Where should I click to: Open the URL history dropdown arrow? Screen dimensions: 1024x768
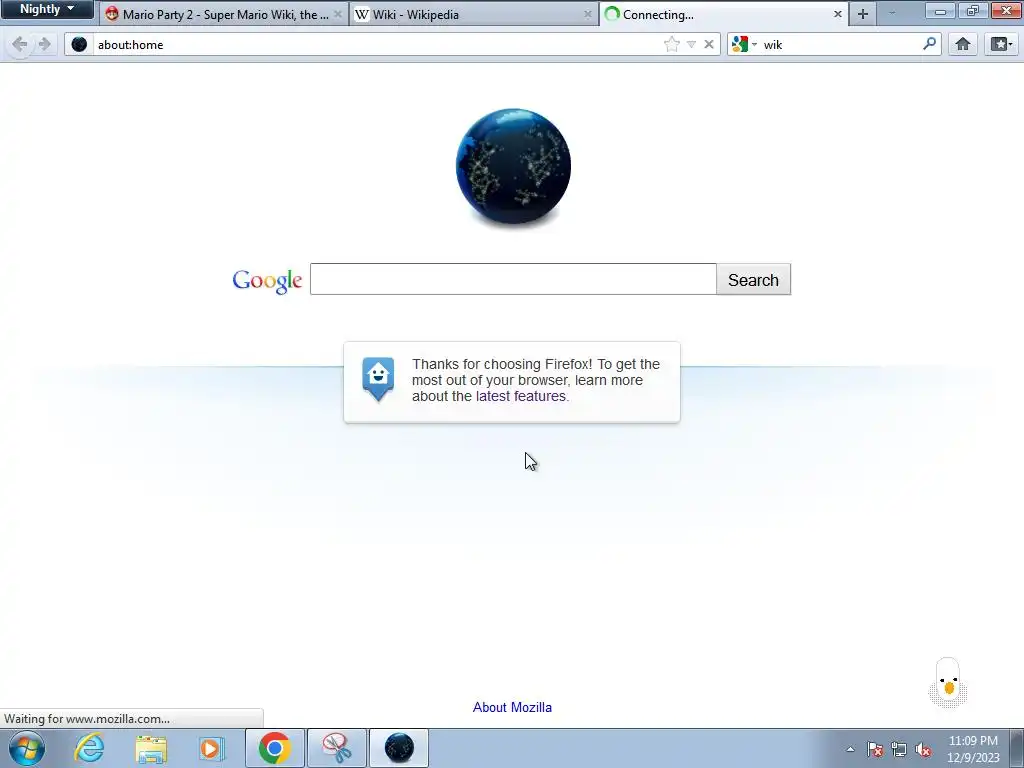point(691,44)
